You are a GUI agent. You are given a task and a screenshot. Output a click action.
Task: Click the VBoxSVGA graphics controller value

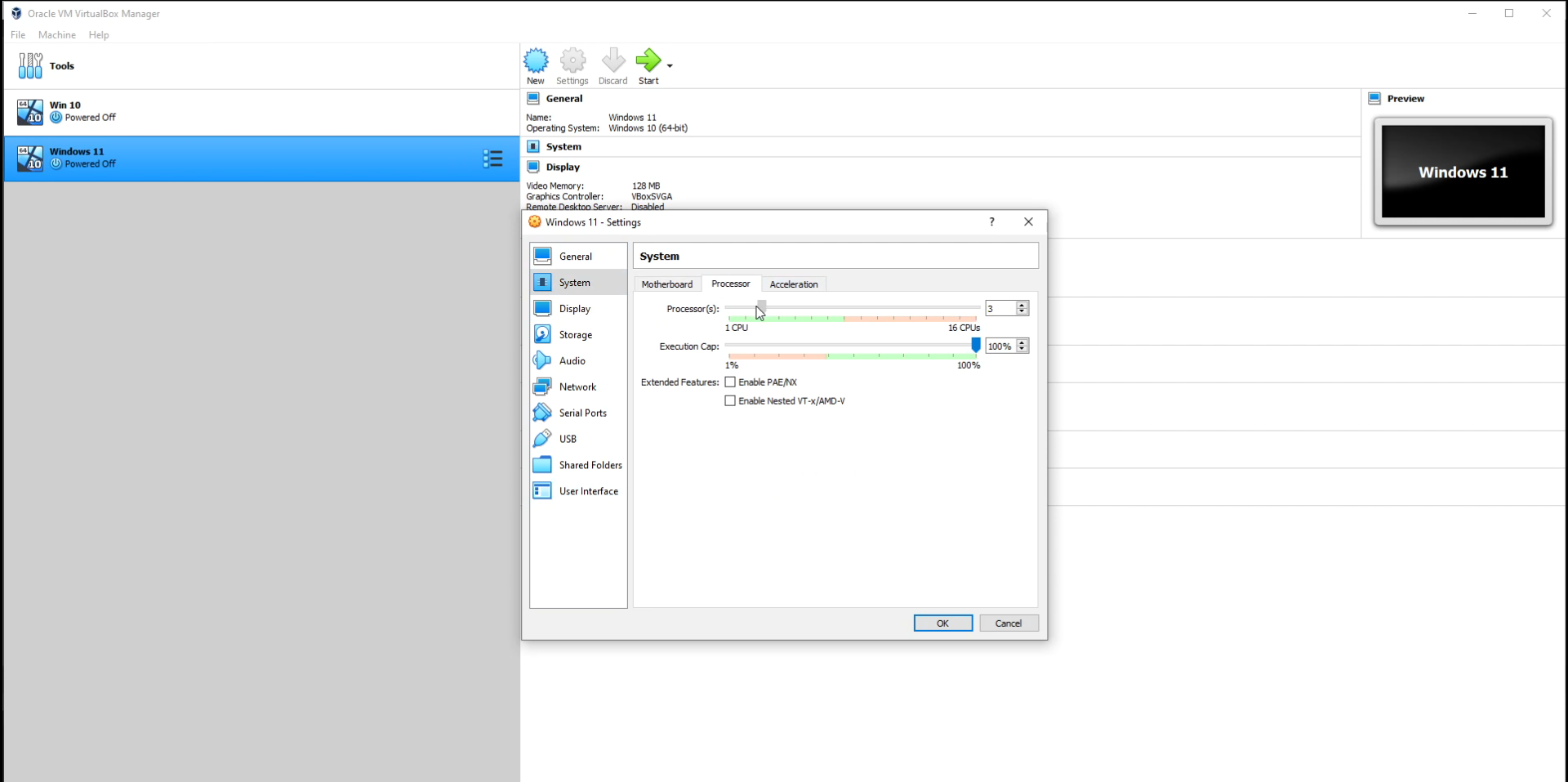coord(652,197)
